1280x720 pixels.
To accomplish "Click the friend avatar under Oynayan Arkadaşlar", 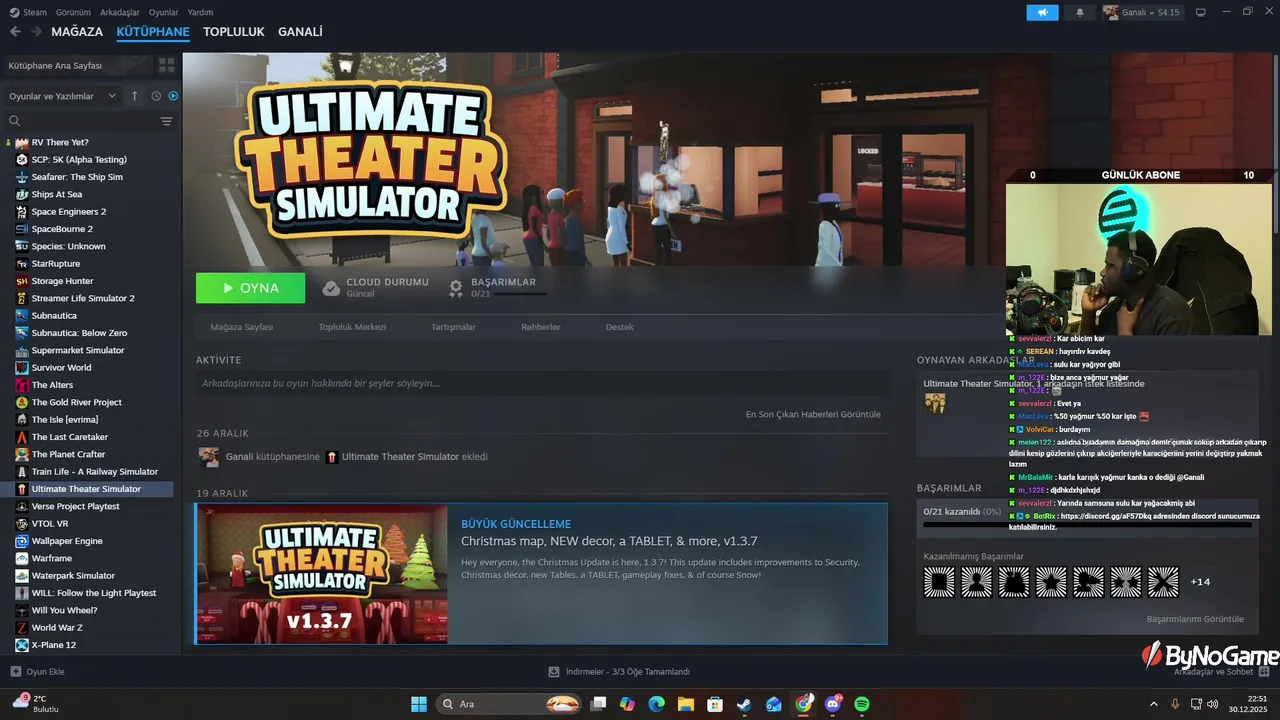I will tap(935, 403).
